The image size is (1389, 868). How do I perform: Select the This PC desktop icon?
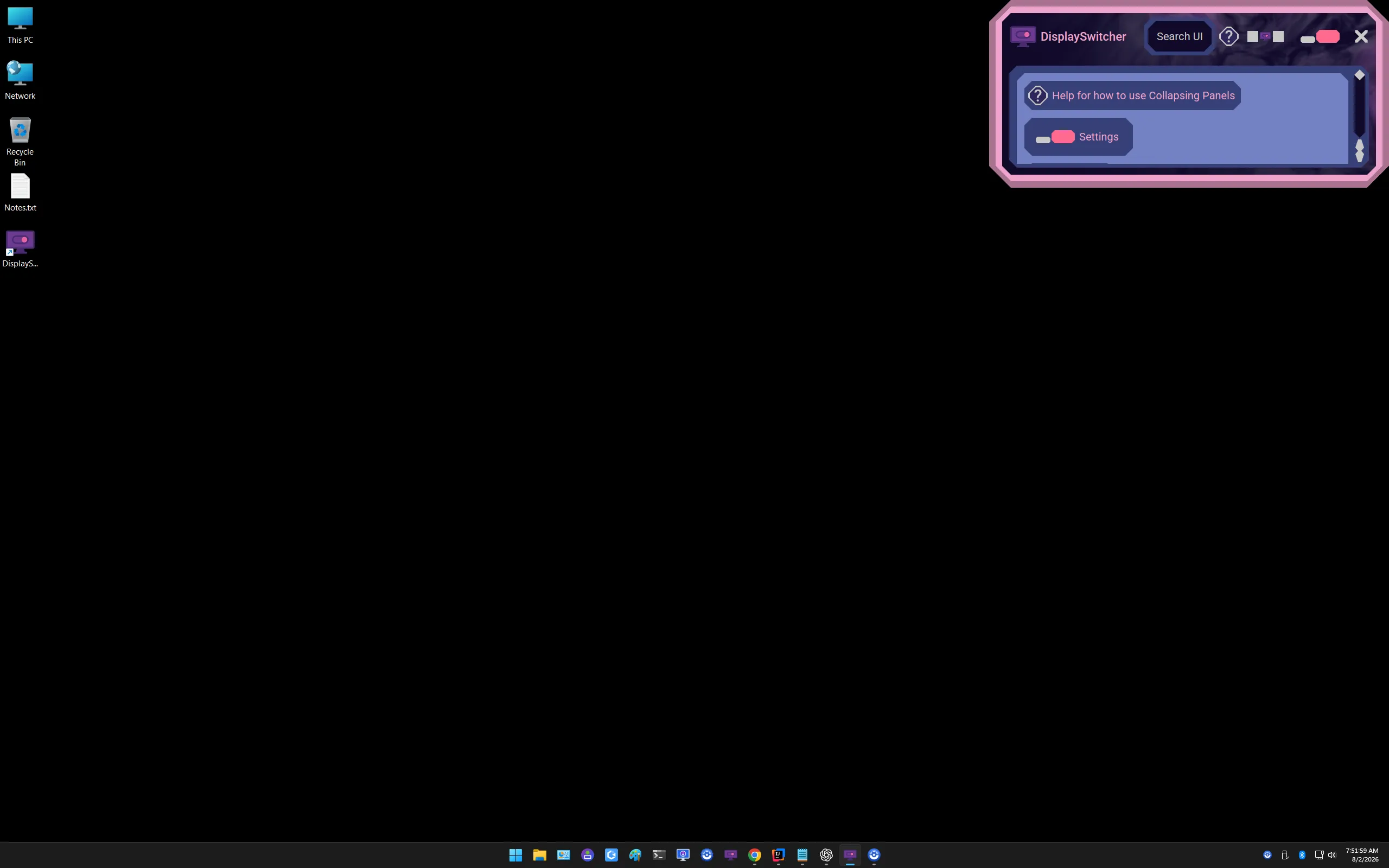point(20,26)
